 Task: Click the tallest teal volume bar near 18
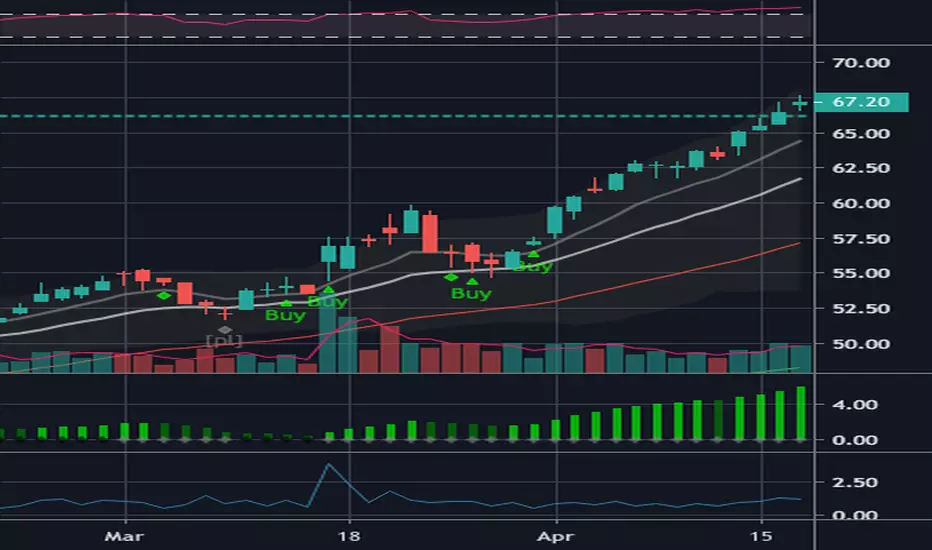328,334
